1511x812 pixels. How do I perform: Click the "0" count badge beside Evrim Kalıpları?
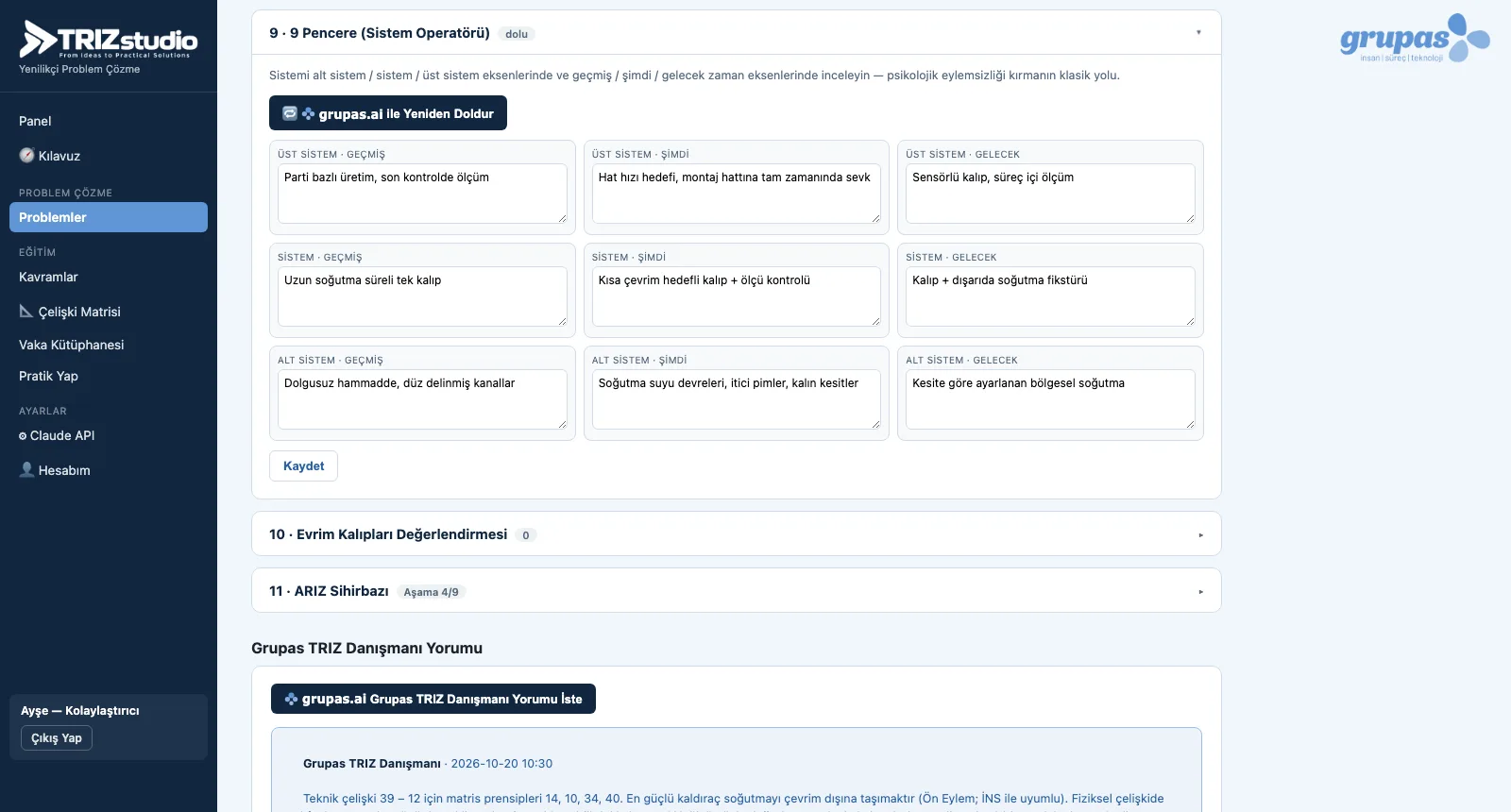pos(526,535)
